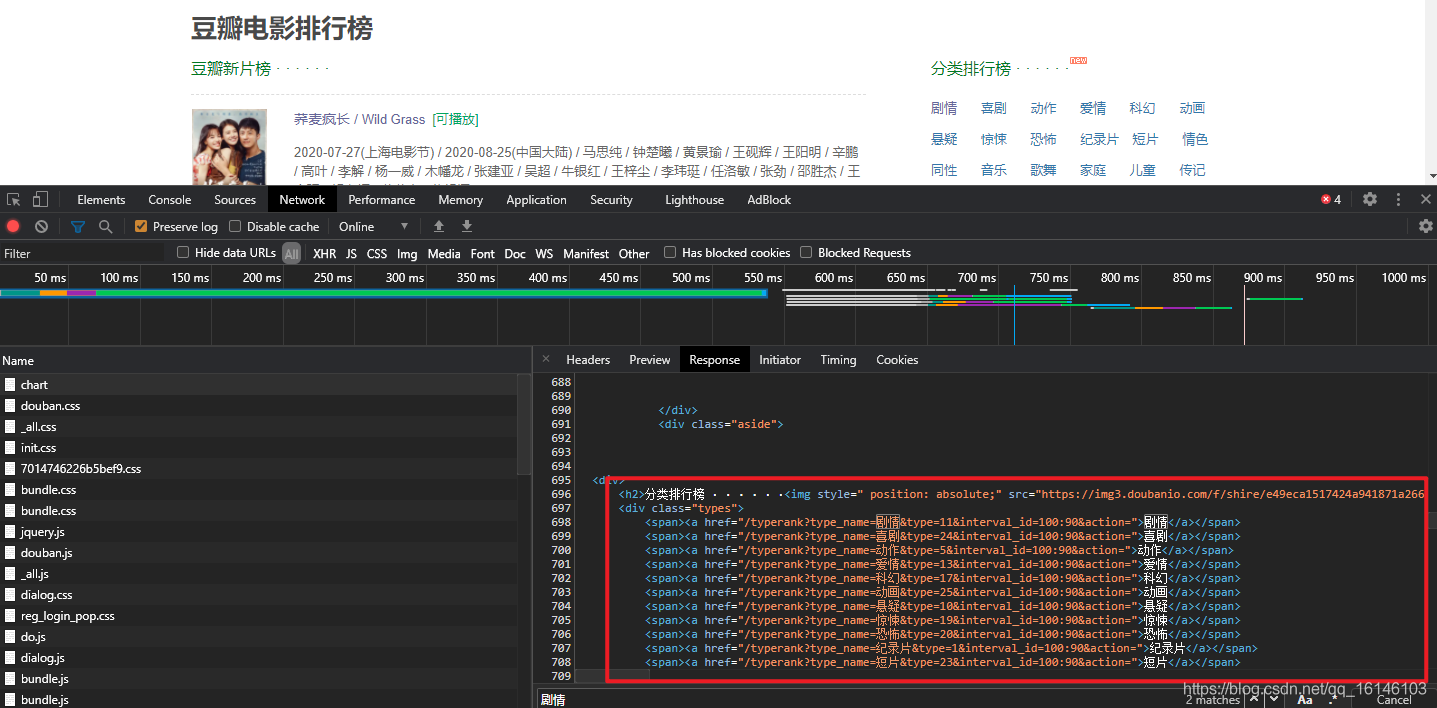
Task: Switch to the Console panel
Action: [170, 199]
